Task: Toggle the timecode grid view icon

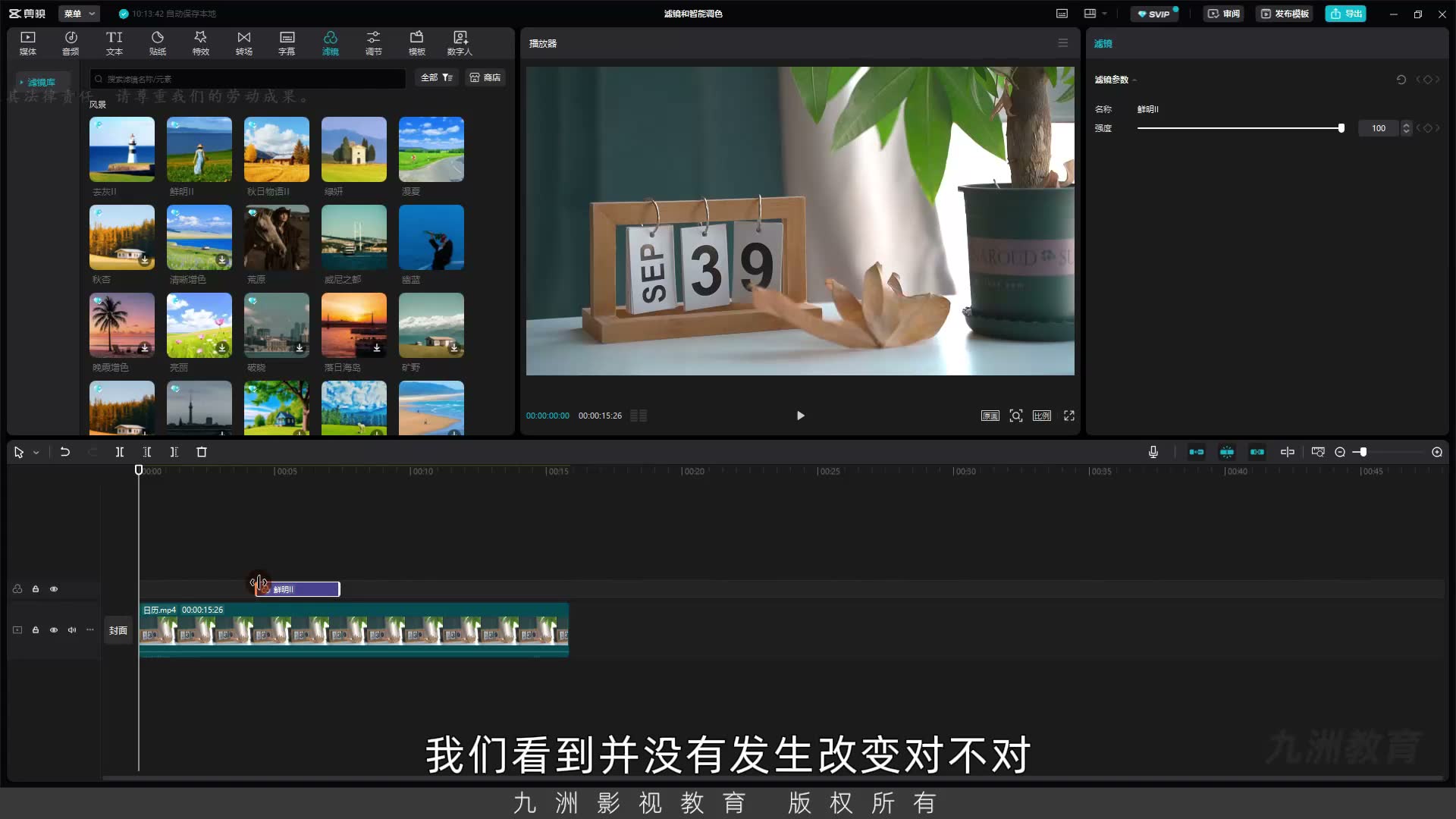Action: 639,416
